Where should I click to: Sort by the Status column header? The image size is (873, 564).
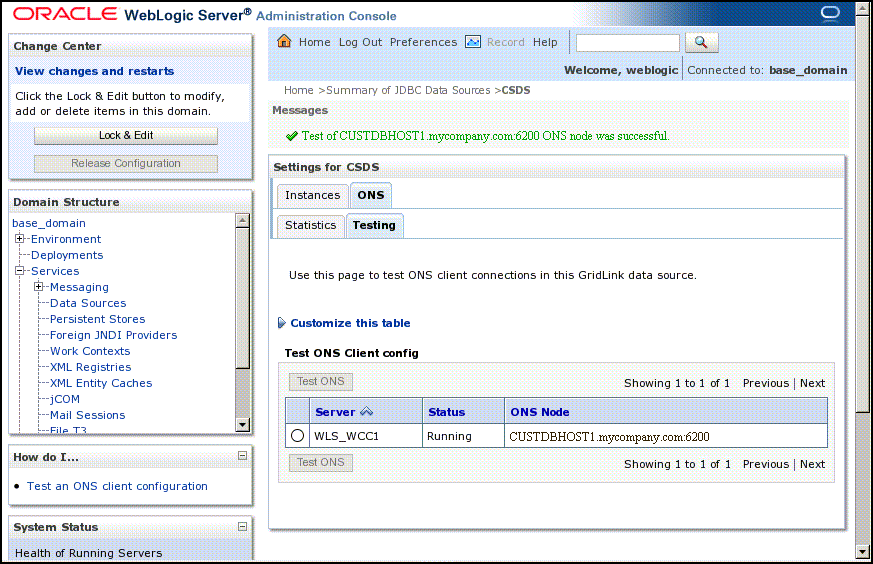pyautogui.click(x=447, y=412)
